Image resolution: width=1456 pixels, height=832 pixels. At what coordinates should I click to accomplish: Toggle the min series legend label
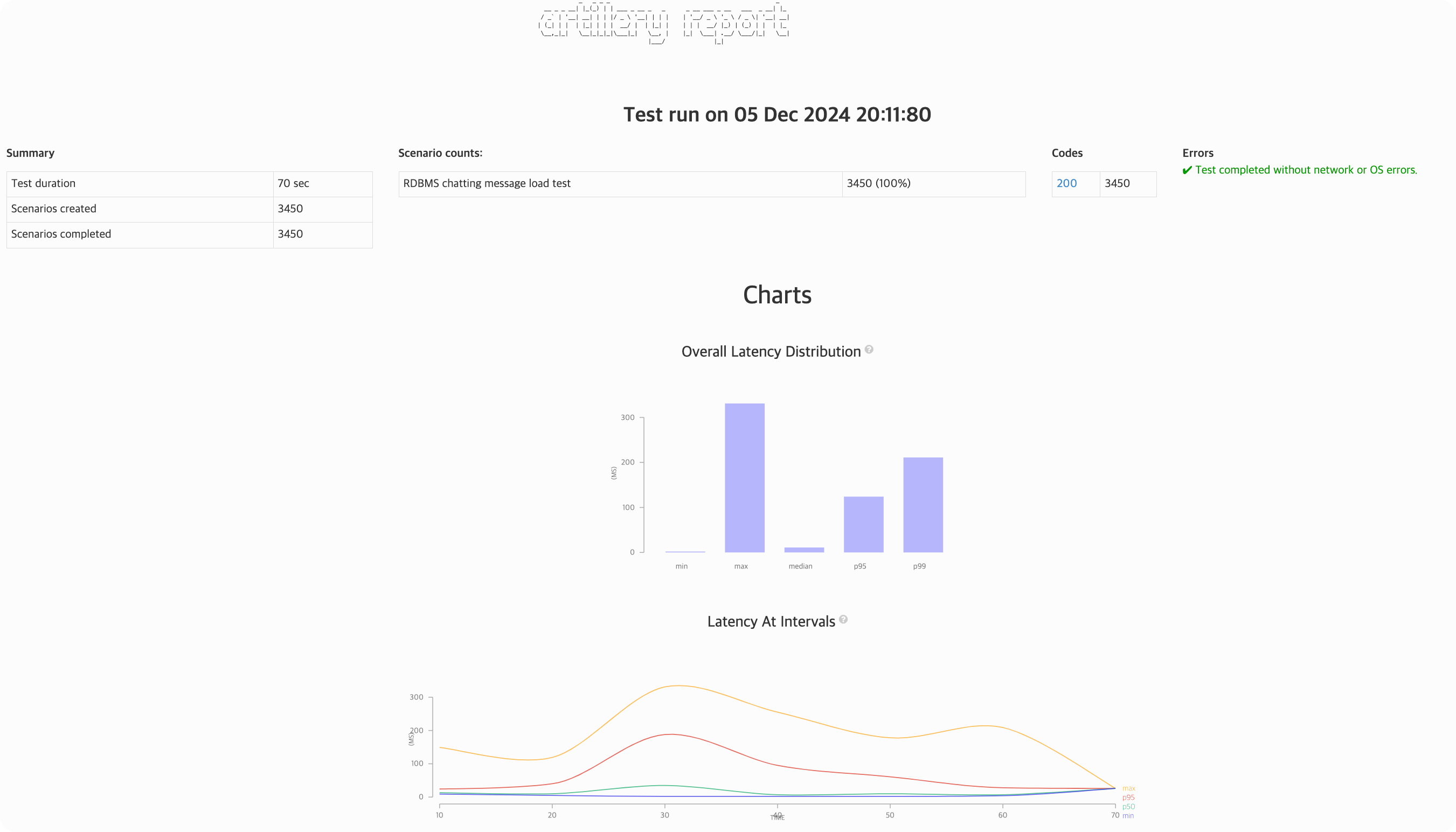pyautogui.click(x=1127, y=816)
